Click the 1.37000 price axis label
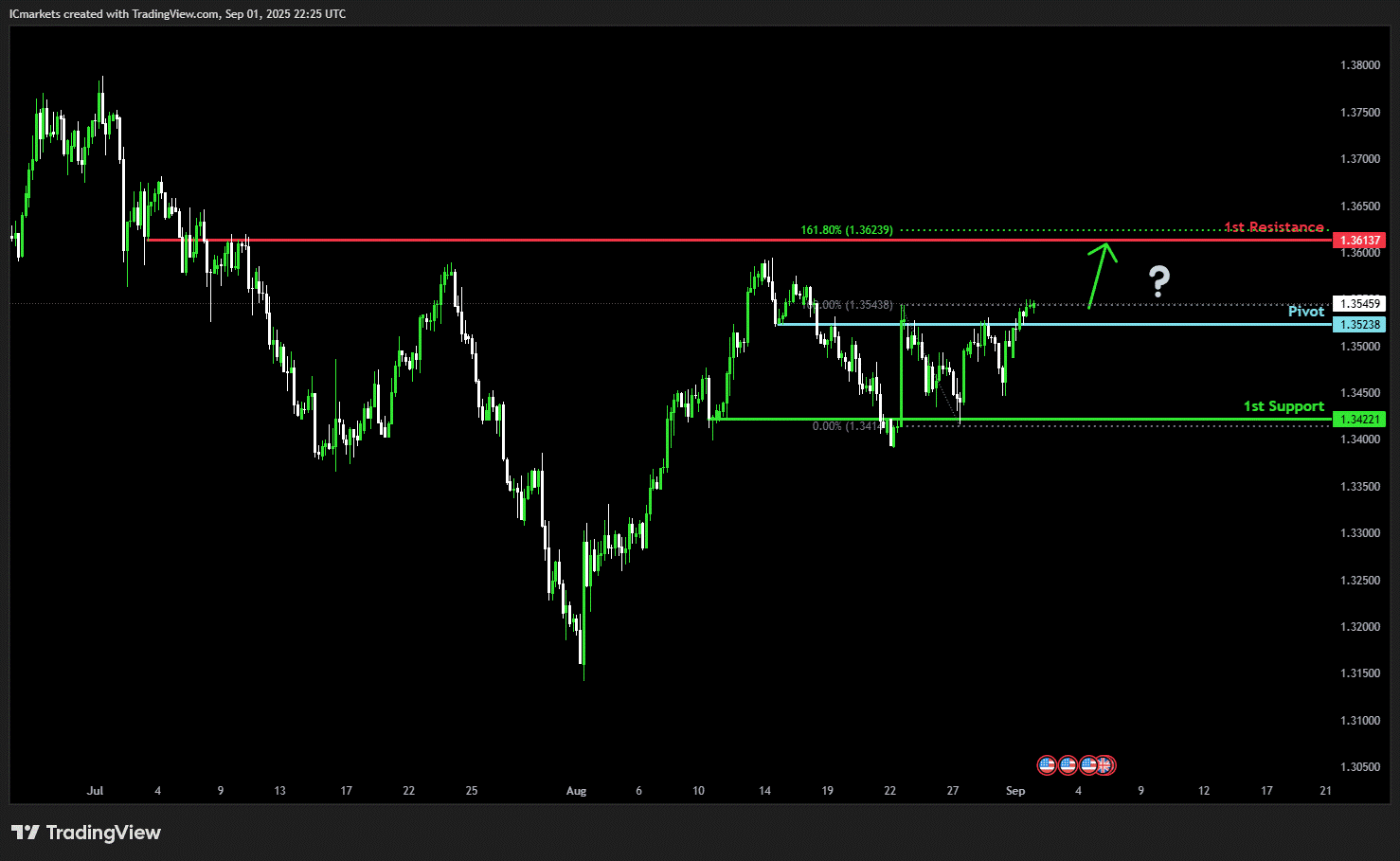The height and width of the screenshot is (861, 1400). [1360, 159]
